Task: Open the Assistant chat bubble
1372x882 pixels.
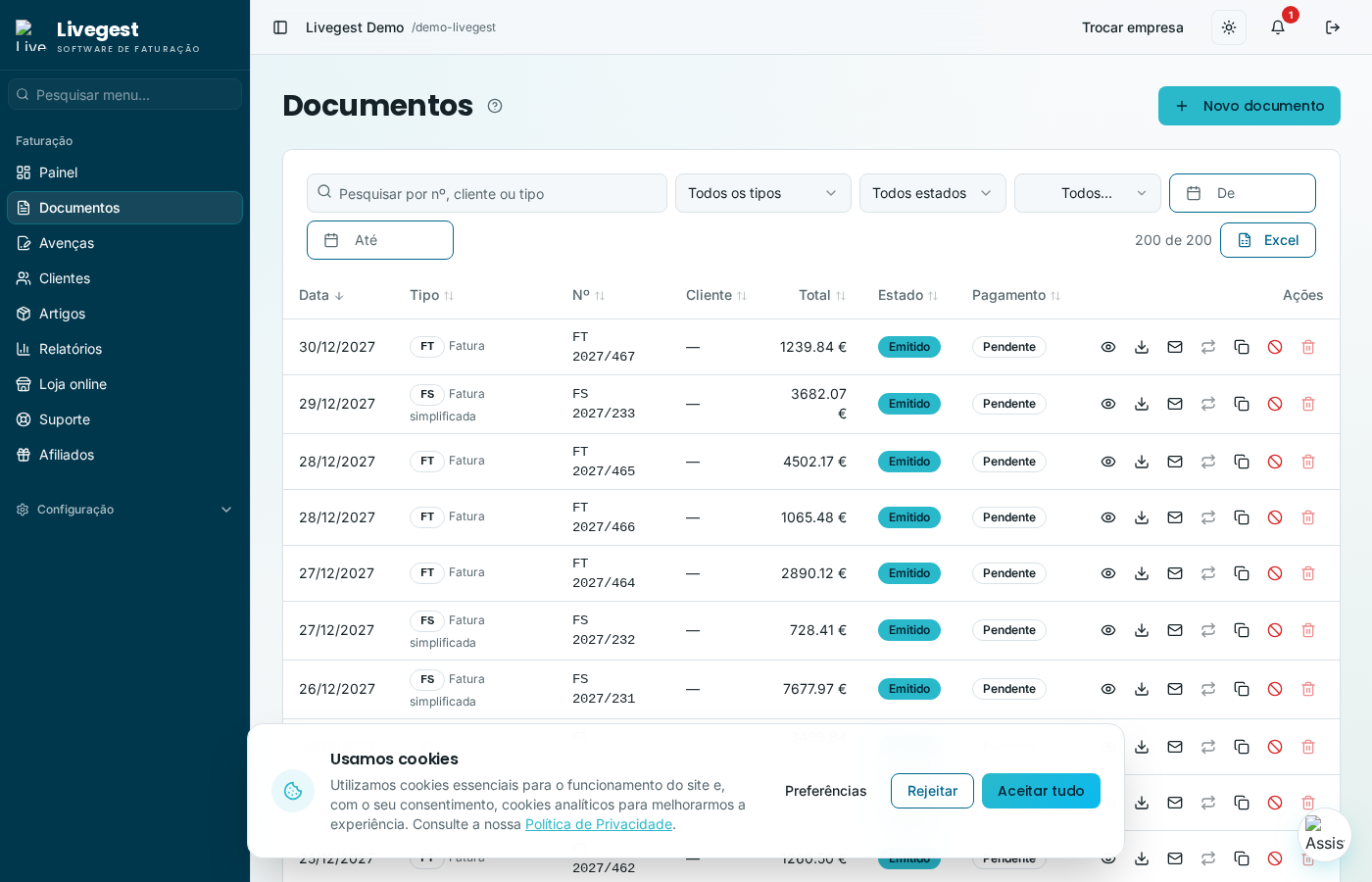Action: (1325, 835)
